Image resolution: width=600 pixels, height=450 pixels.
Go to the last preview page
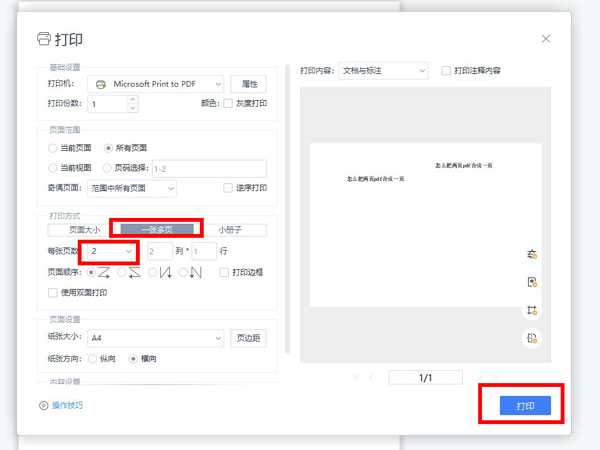495,377
